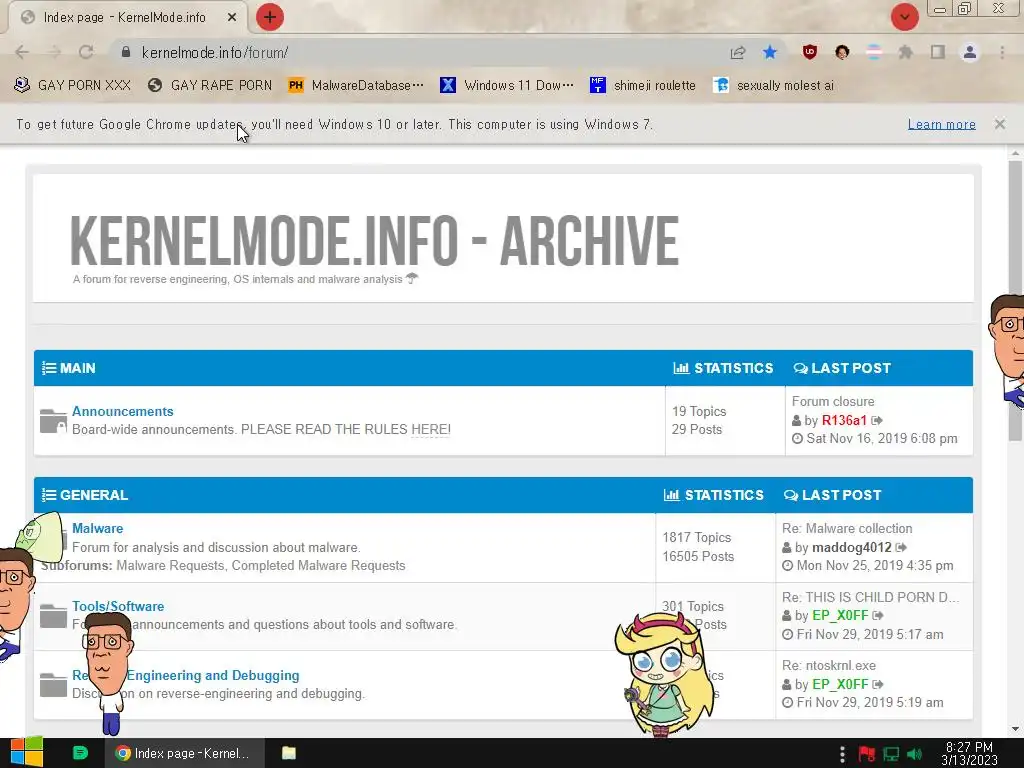Click the view-post icon next to R136a1
Viewport: 1024px width, 768px height.
877,421
